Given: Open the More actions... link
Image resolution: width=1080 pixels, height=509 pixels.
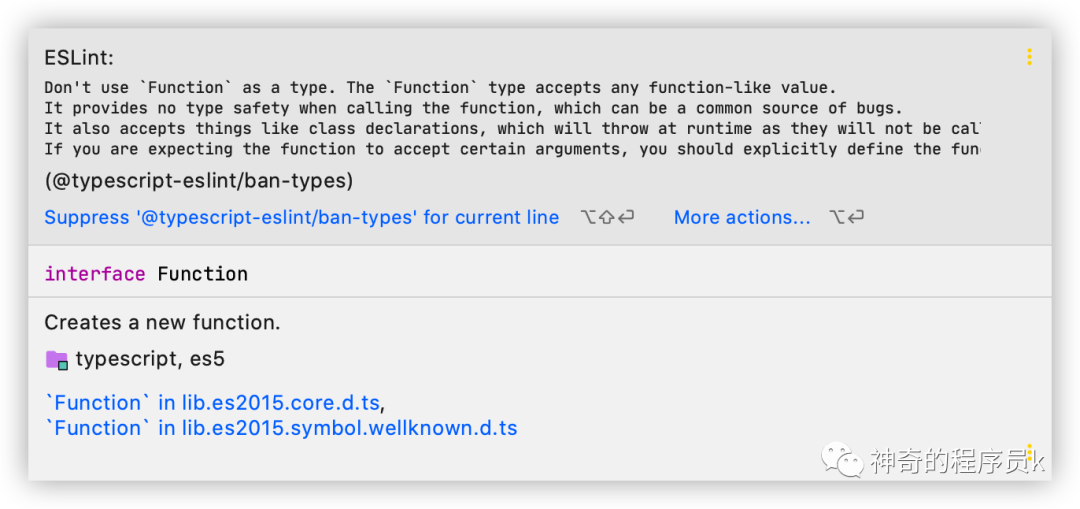Looking at the screenshot, I should point(742,218).
